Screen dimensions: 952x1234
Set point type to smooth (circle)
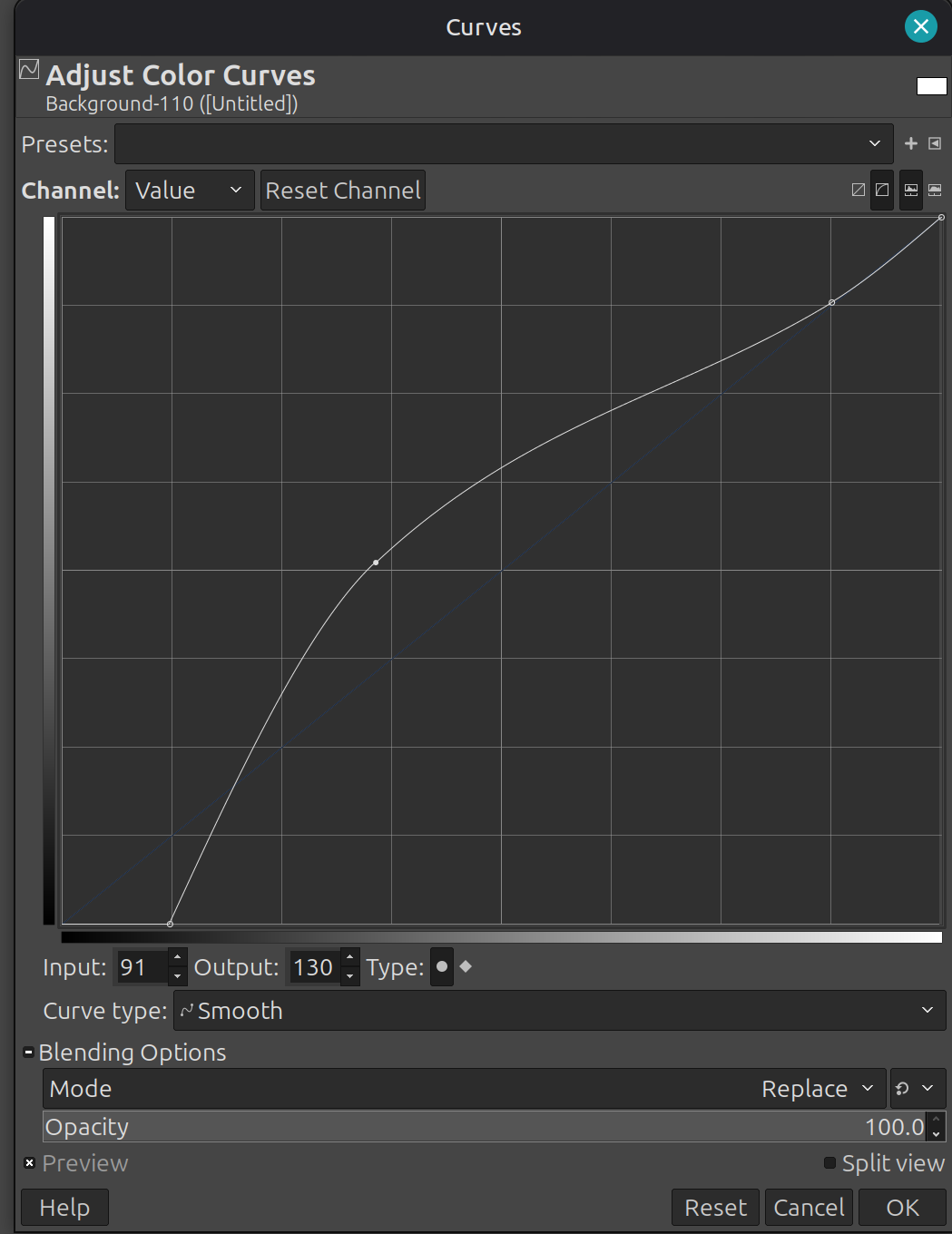click(442, 967)
